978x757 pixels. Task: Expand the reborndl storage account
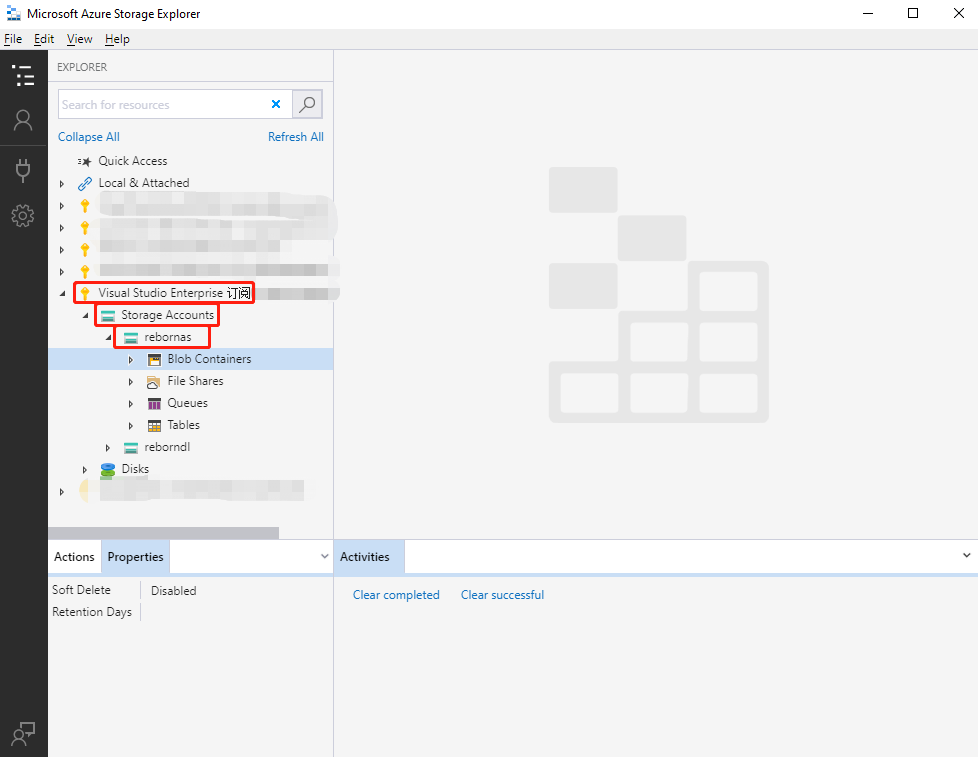click(x=108, y=448)
